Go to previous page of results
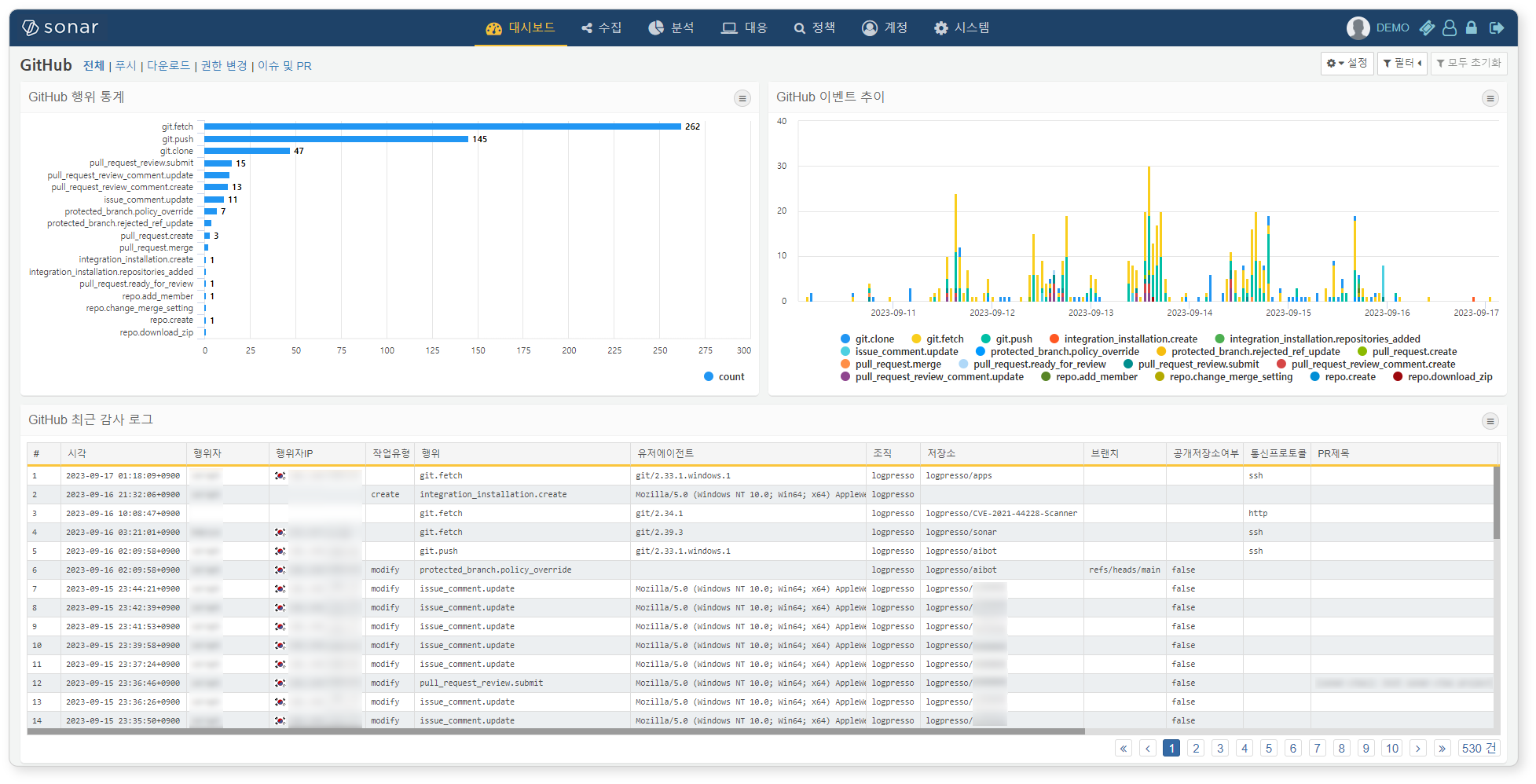 pyautogui.click(x=1148, y=749)
